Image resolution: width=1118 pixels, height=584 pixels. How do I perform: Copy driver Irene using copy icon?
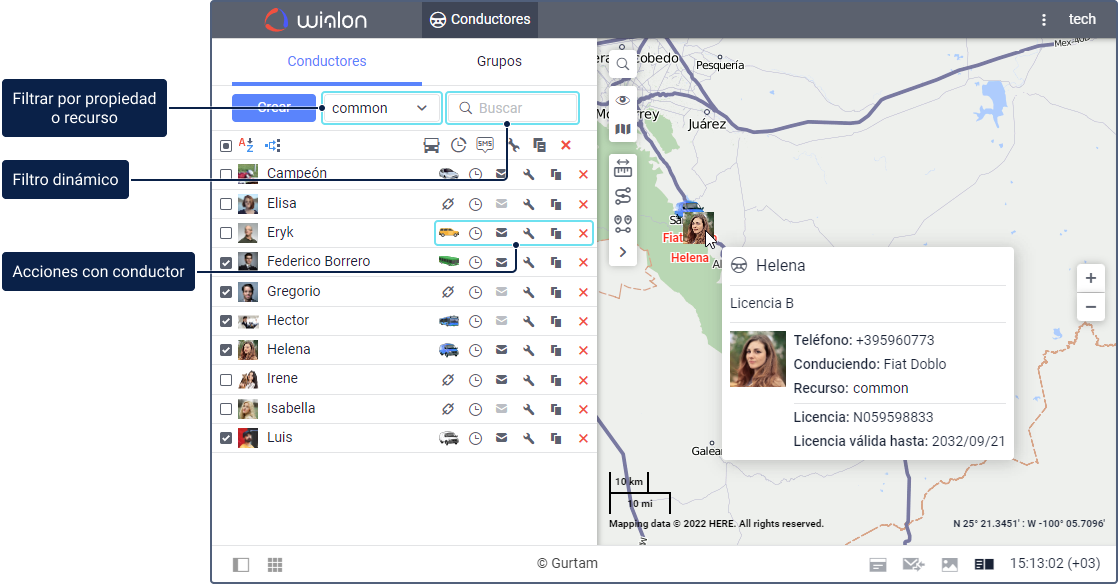click(555, 380)
